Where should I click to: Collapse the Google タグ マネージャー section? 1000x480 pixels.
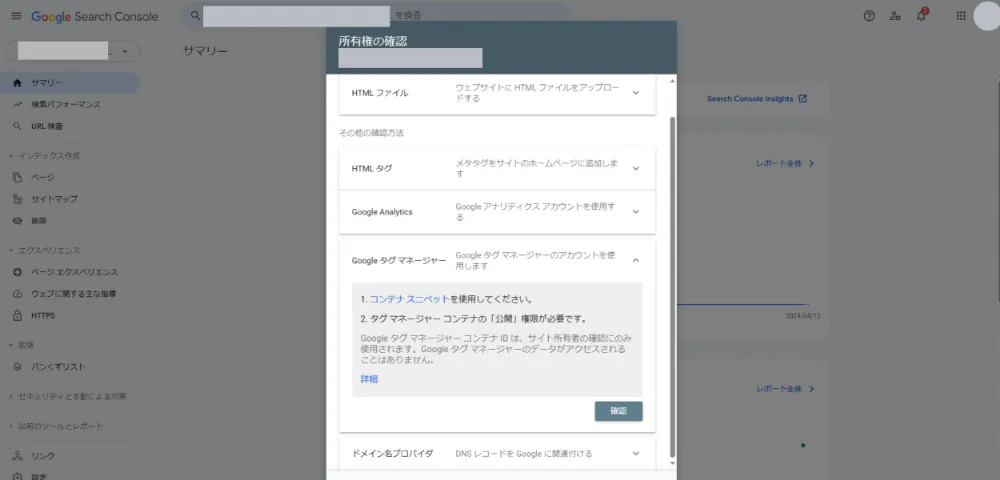pyautogui.click(x=635, y=260)
